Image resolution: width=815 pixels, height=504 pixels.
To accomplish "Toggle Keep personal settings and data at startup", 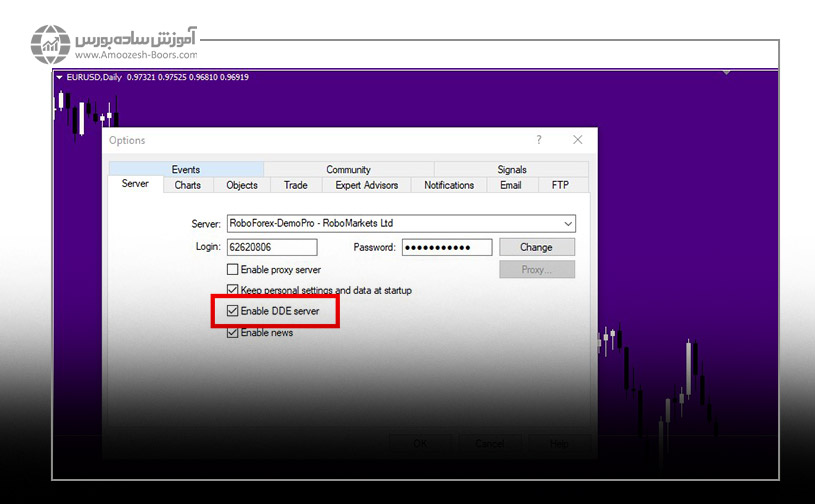I will pos(233,290).
